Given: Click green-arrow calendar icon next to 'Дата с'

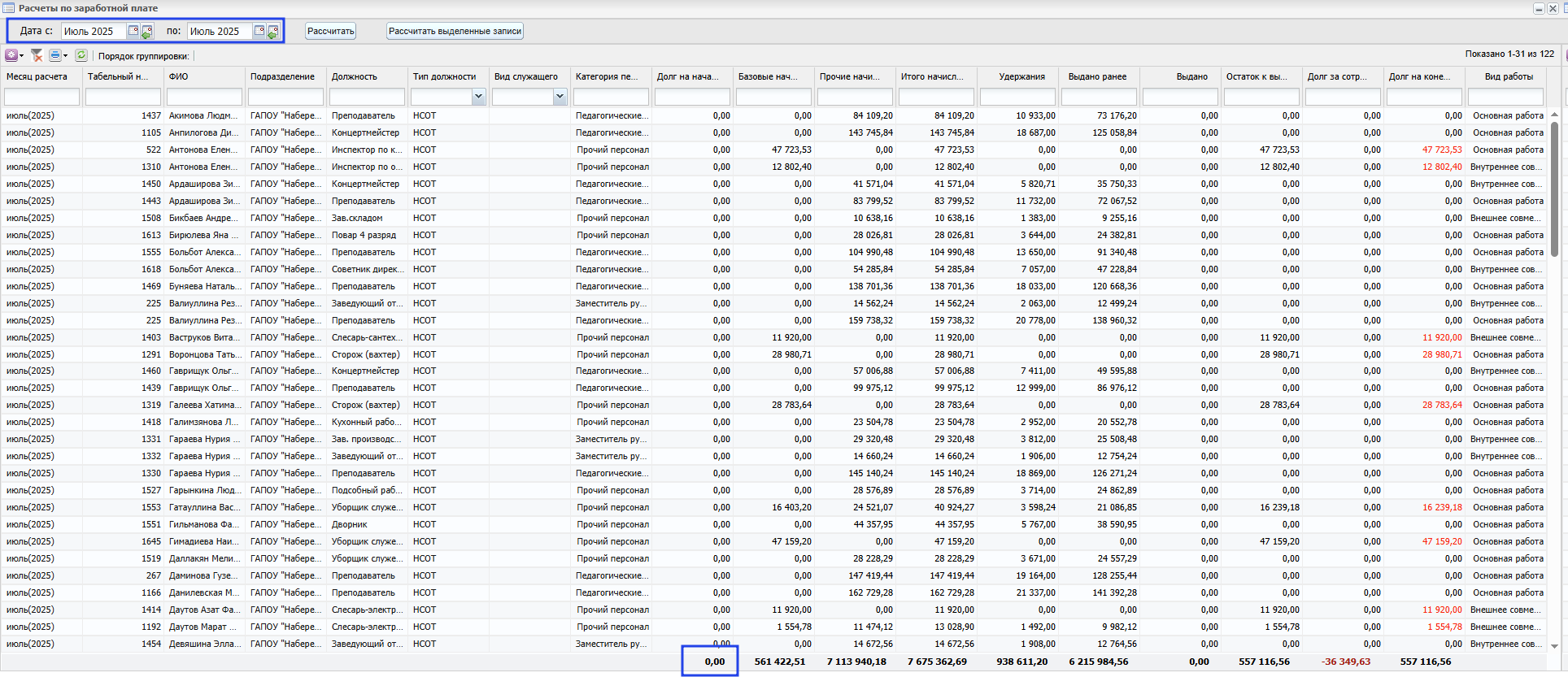Looking at the screenshot, I should point(147,32).
